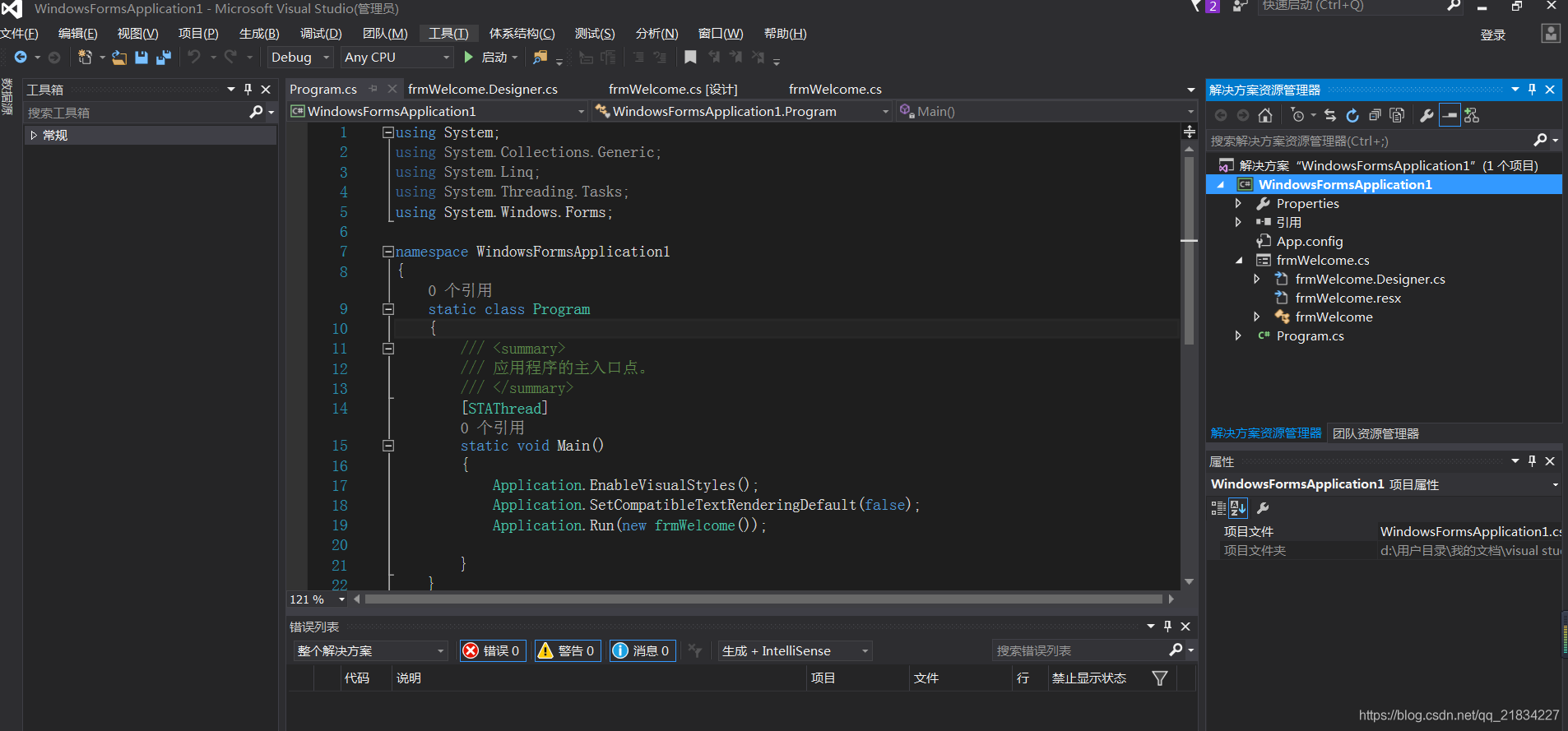Open the 调试(D) menu
1568x731 pixels.
click(321, 34)
